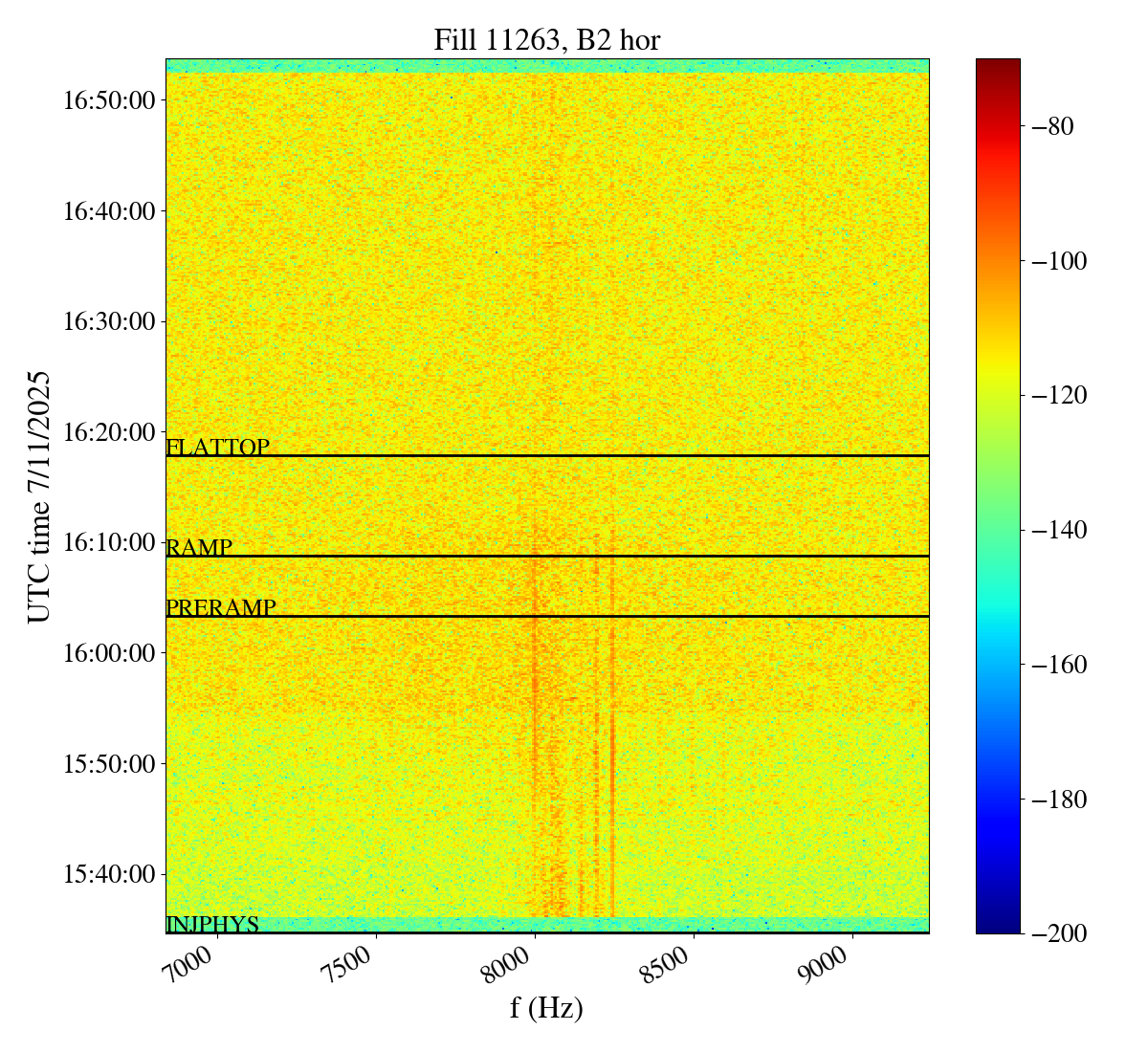
Task: Click the 16:30:00 time tick label
Action: click(109, 321)
